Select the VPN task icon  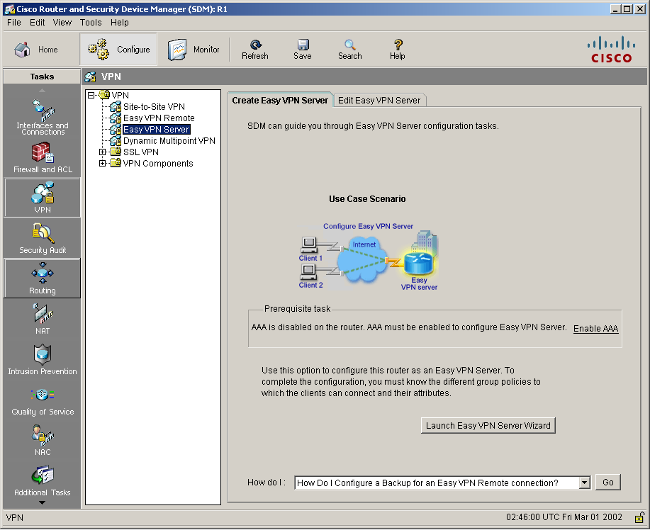pyautogui.click(x=42, y=197)
